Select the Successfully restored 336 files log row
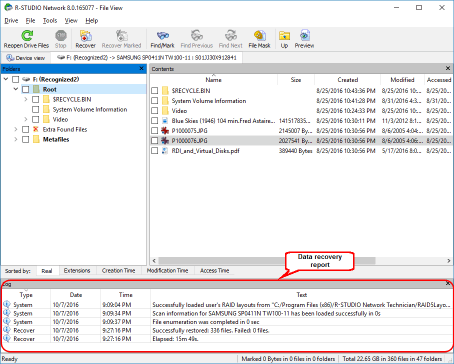Viewport: 454px width, 364px height. pos(227,330)
